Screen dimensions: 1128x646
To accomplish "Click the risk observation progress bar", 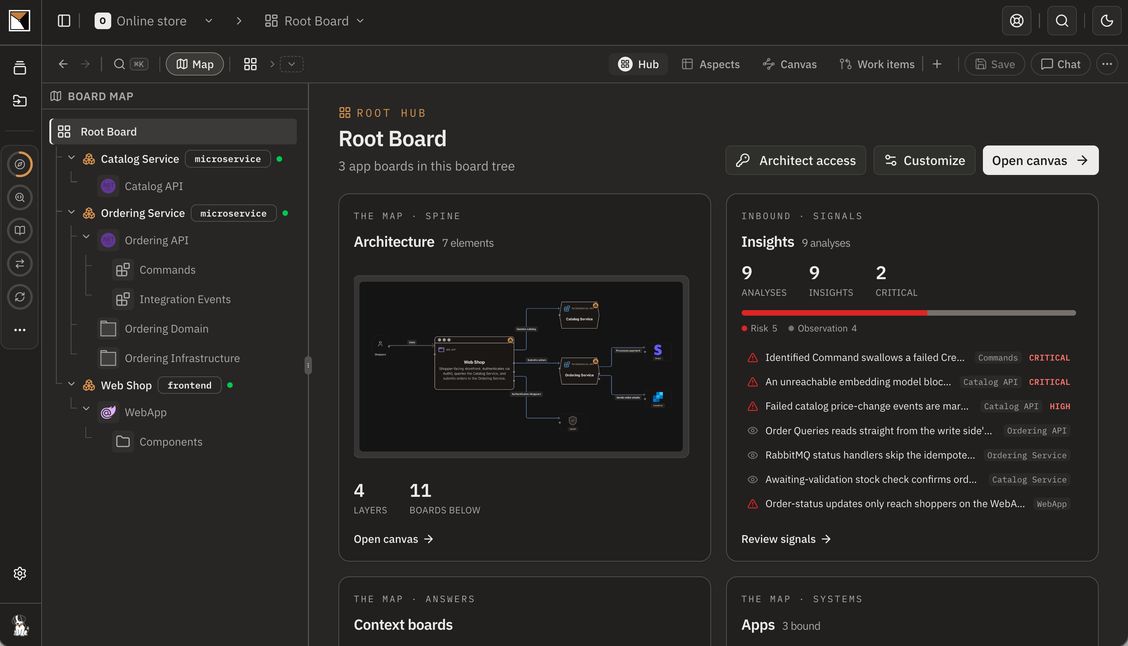I will pos(909,313).
